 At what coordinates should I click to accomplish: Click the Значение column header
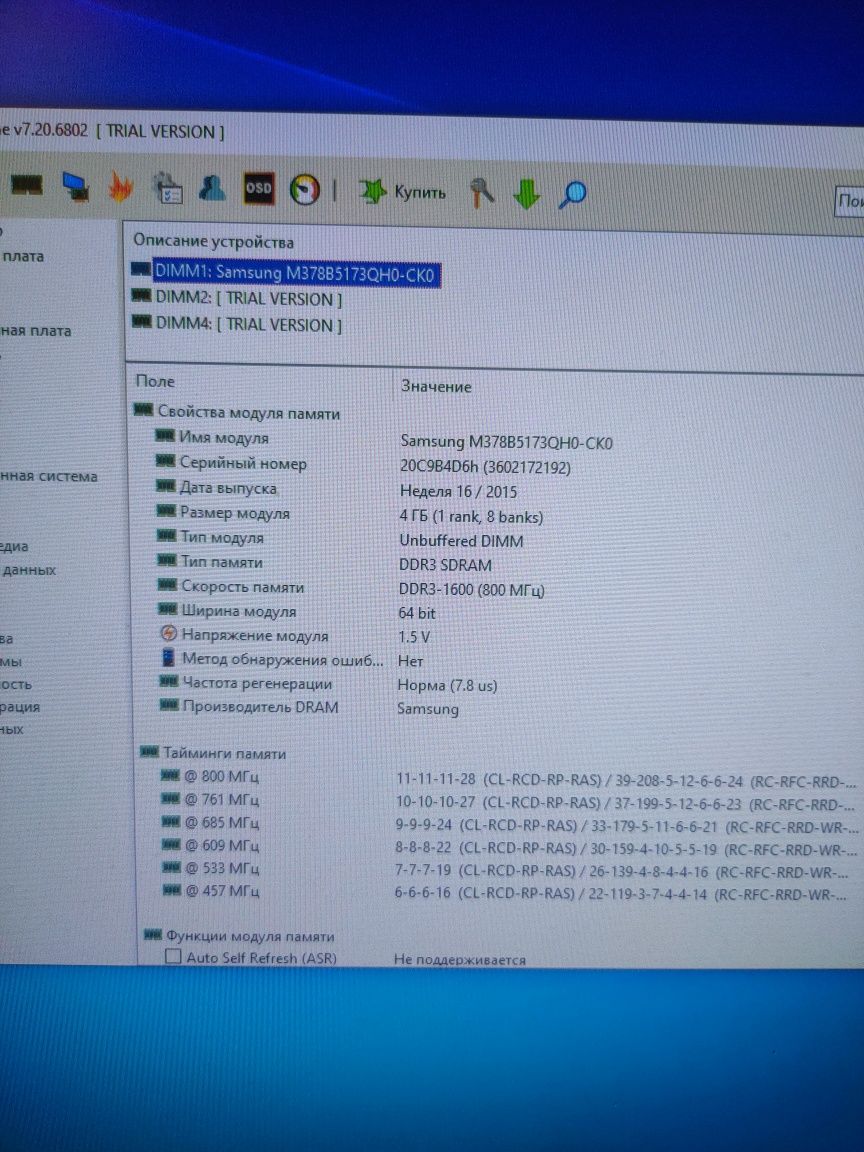(436, 386)
